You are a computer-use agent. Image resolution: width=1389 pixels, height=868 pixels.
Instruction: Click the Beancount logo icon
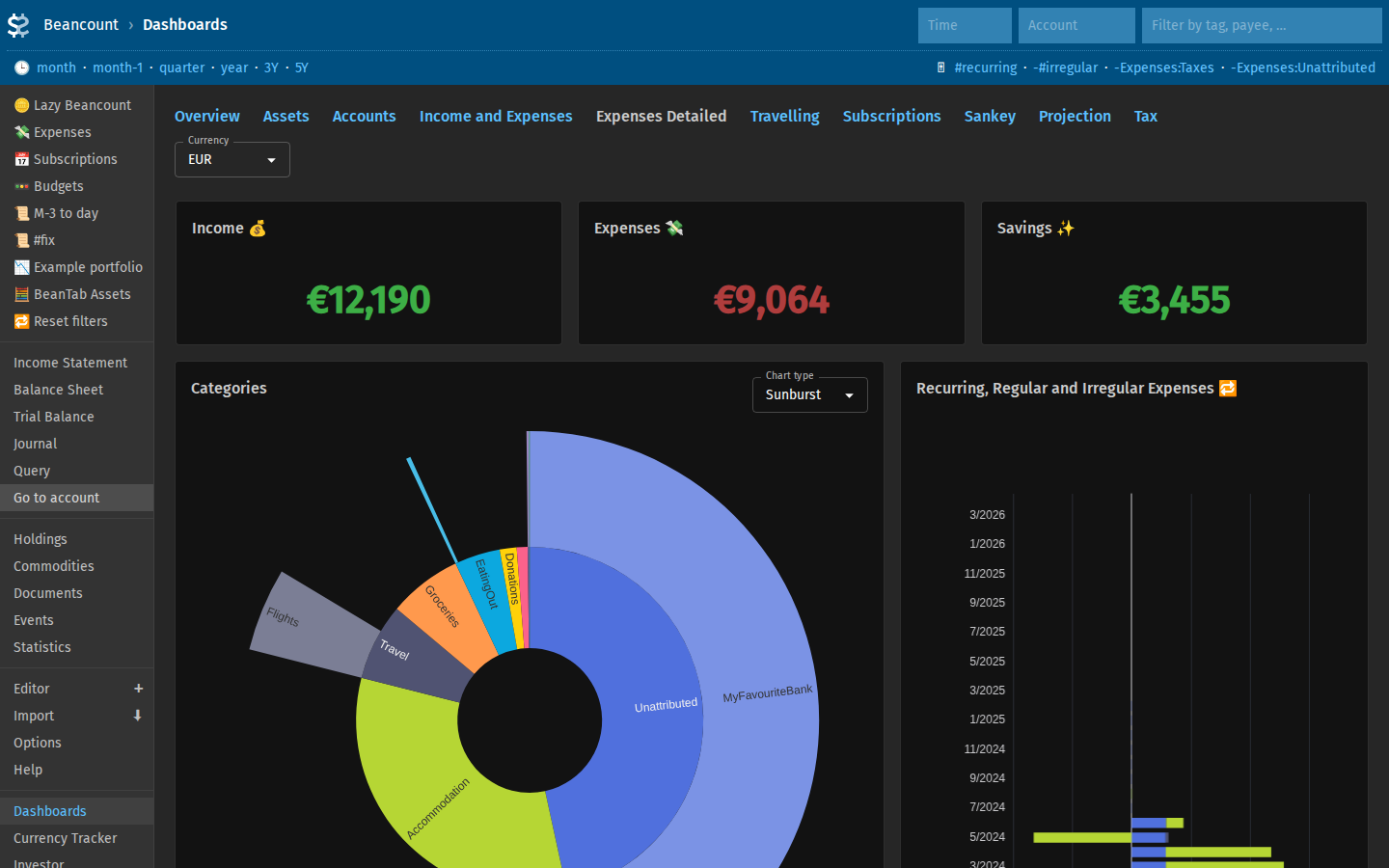[x=18, y=25]
